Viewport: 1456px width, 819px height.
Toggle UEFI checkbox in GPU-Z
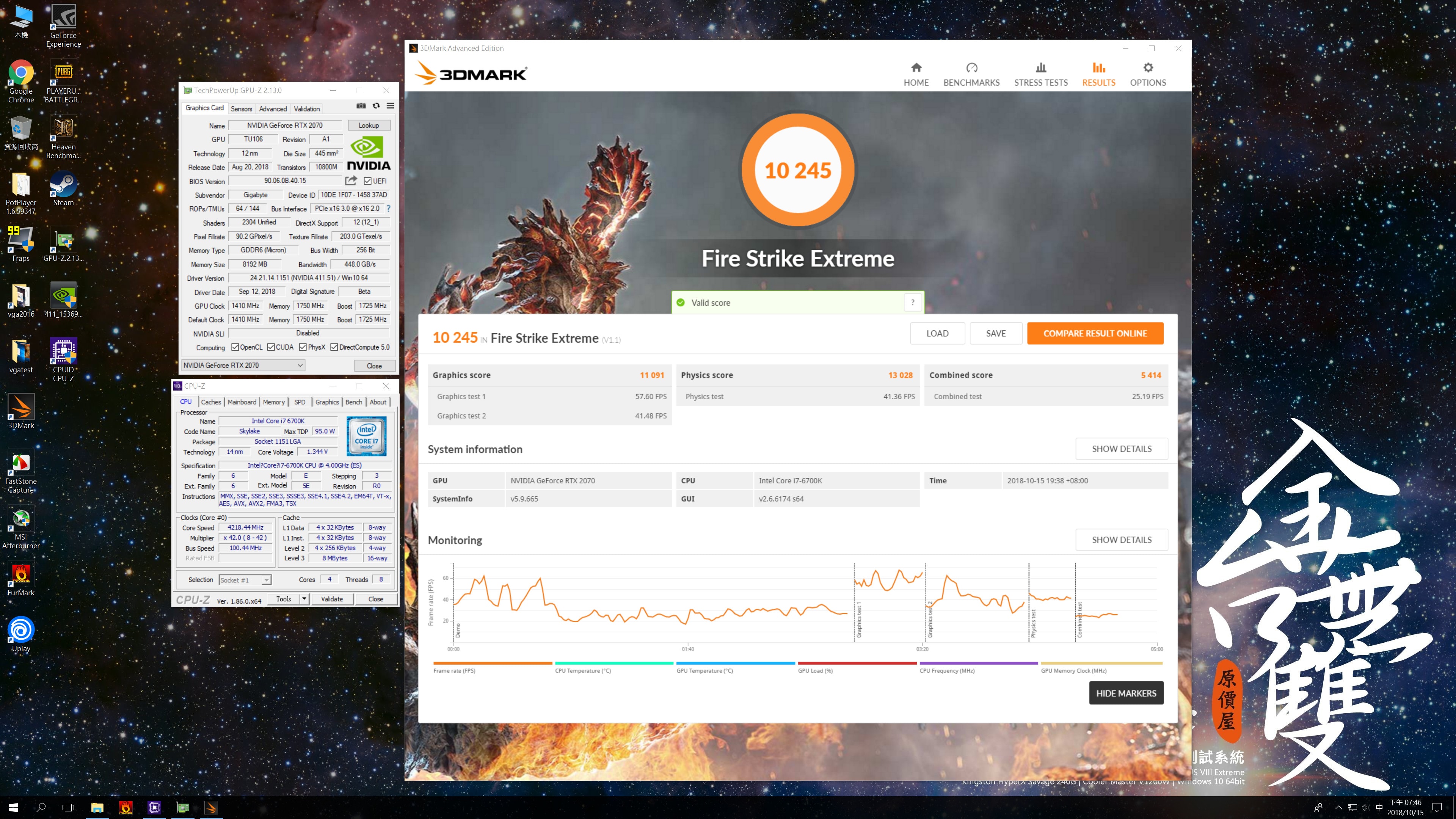pyautogui.click(x=367, y=181)
